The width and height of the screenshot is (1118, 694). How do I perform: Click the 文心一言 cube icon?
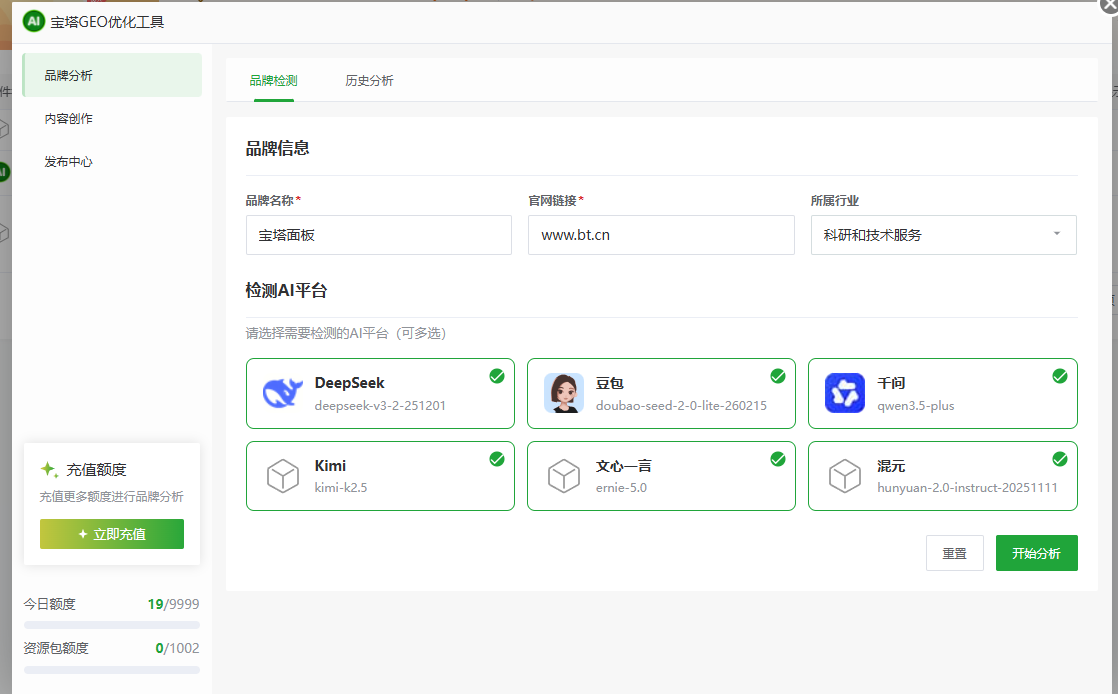click(x=564, y=476)
